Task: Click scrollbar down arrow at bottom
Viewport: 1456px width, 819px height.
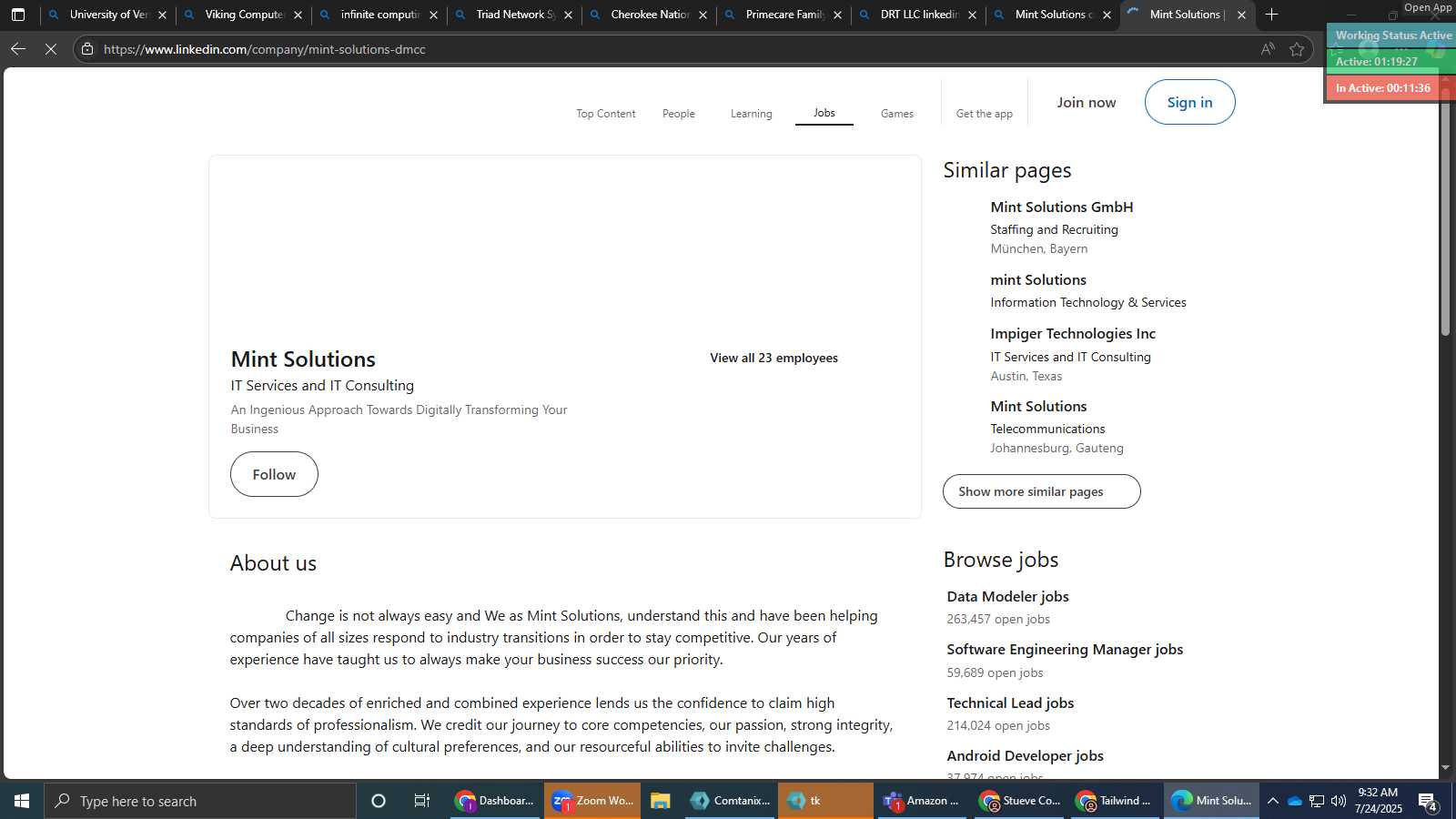Action: [1445, 768]
